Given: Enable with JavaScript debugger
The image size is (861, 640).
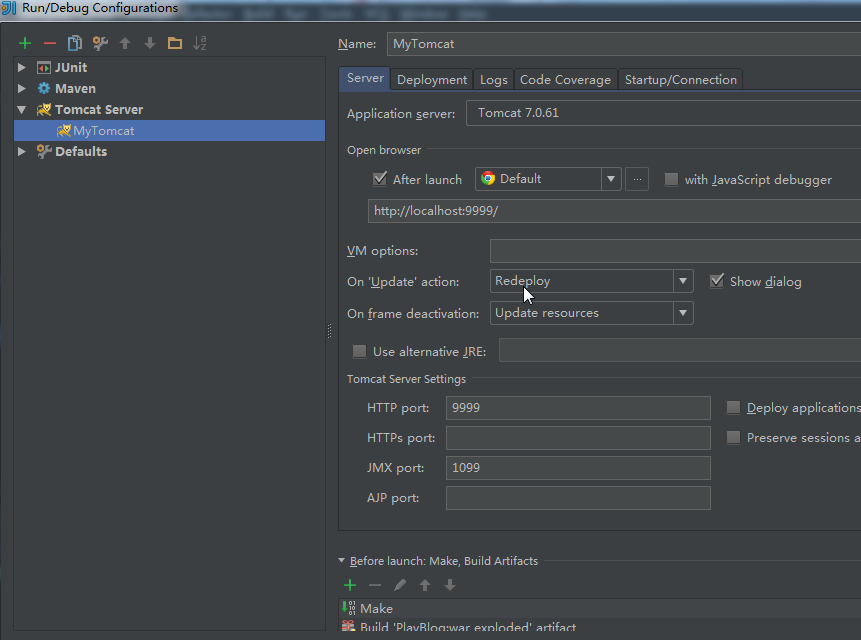Looking at the screenshot, I should 671,179.
